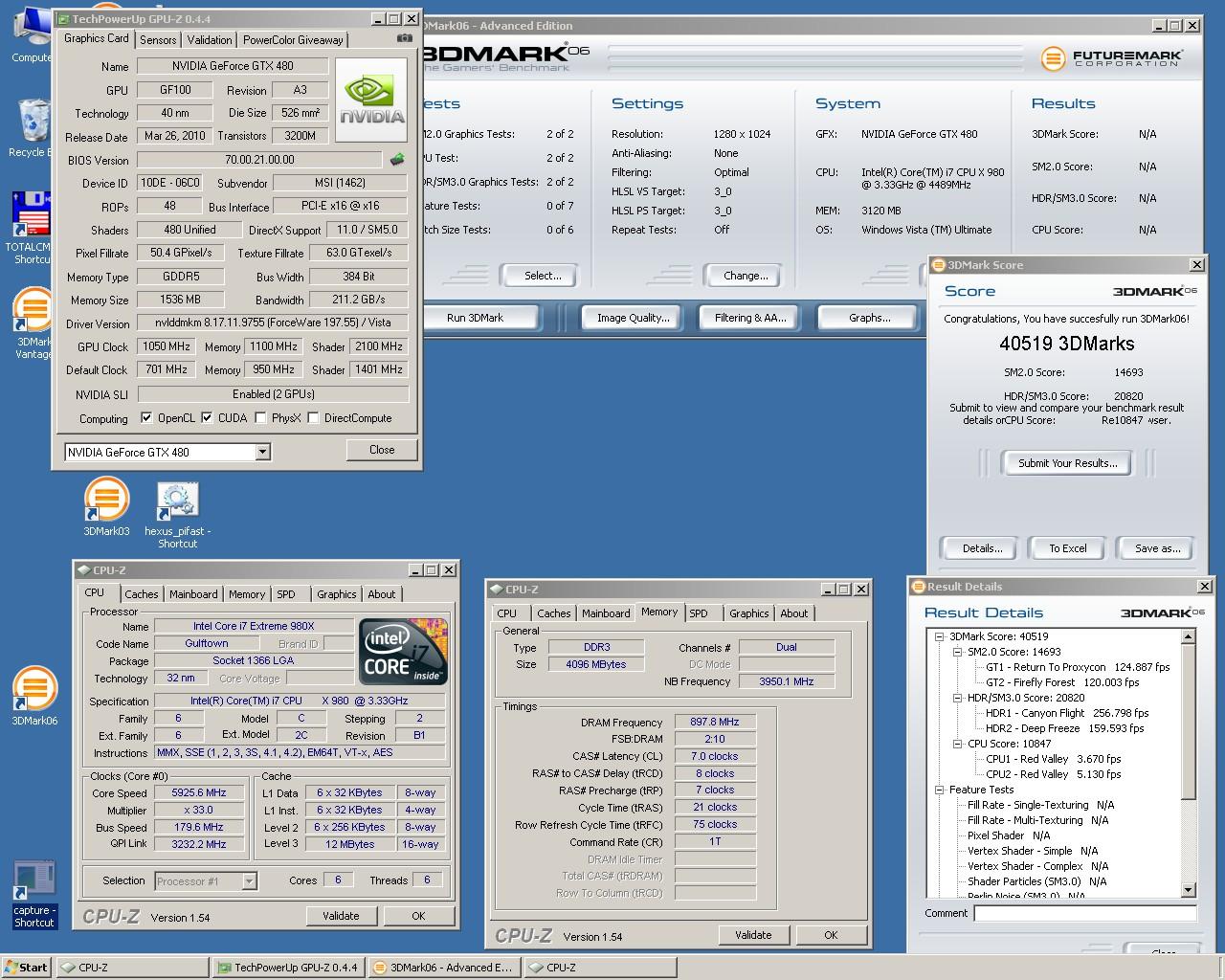Toggle the OpenCL checkbox

coord(146,418)
